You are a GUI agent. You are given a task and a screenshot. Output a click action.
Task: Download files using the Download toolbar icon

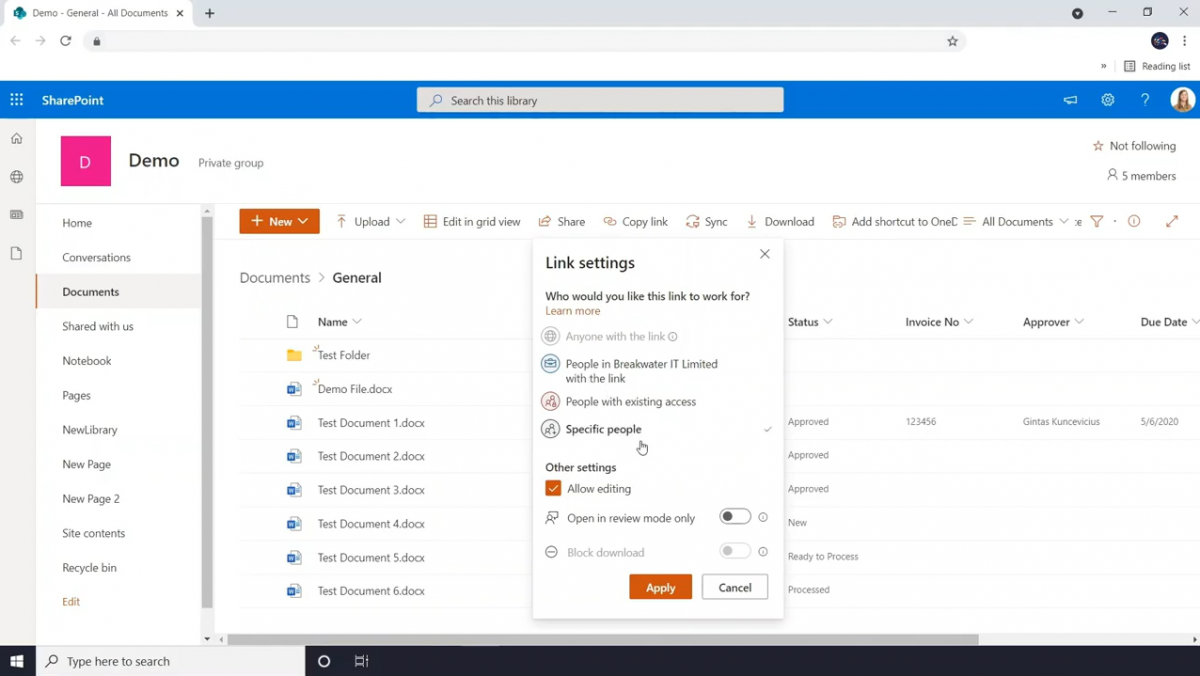click(x=780, y=221)
